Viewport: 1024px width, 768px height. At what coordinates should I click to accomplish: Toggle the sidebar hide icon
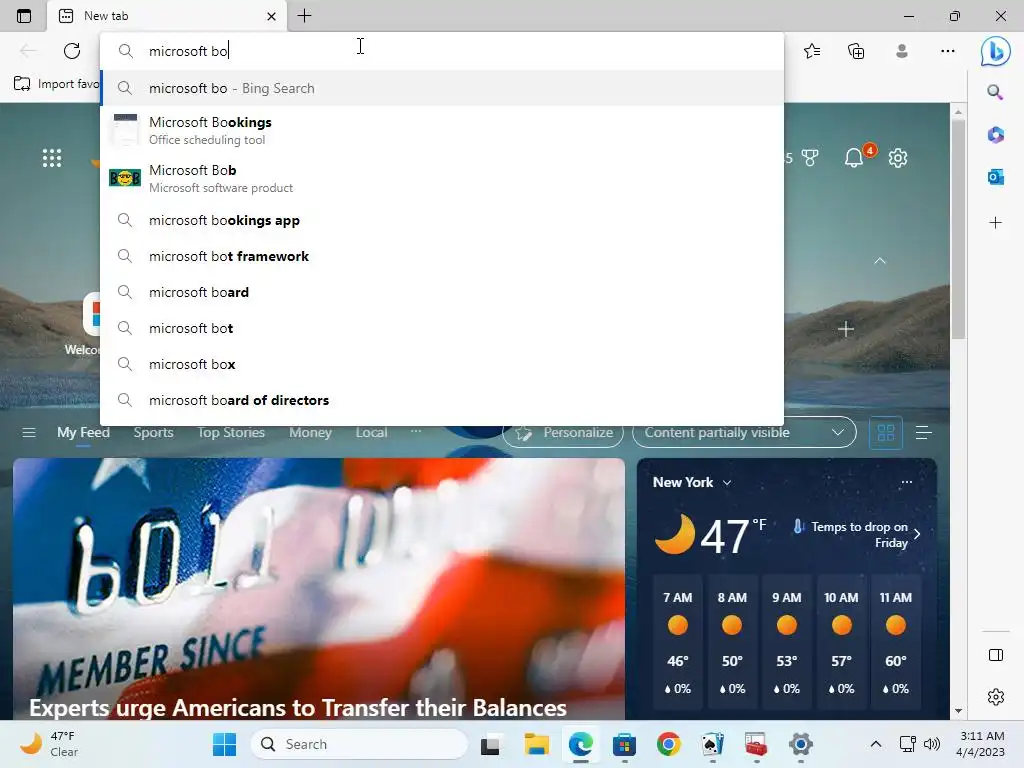(996, 655)
